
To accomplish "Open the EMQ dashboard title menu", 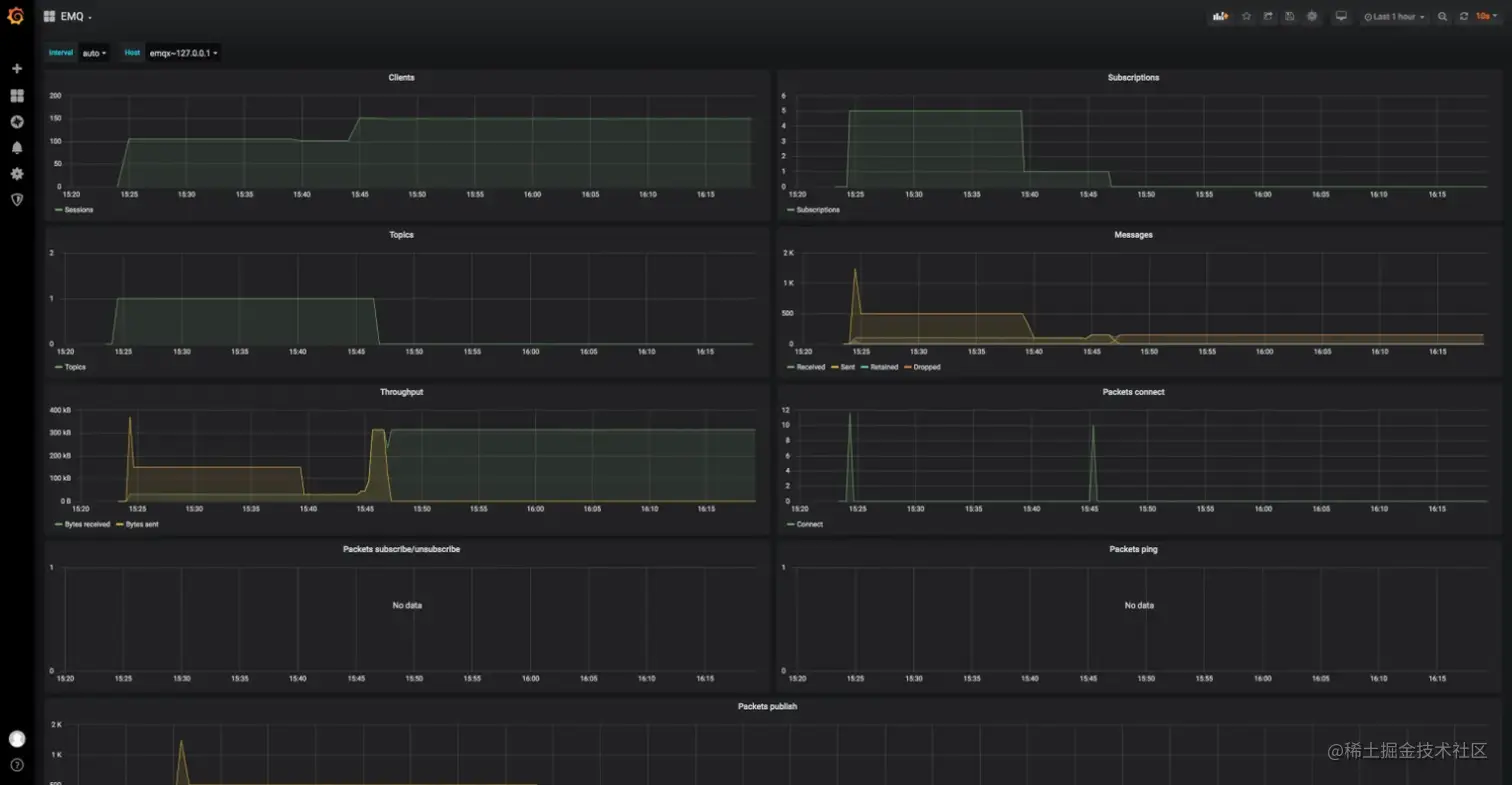I will click(x=72, y=16).
